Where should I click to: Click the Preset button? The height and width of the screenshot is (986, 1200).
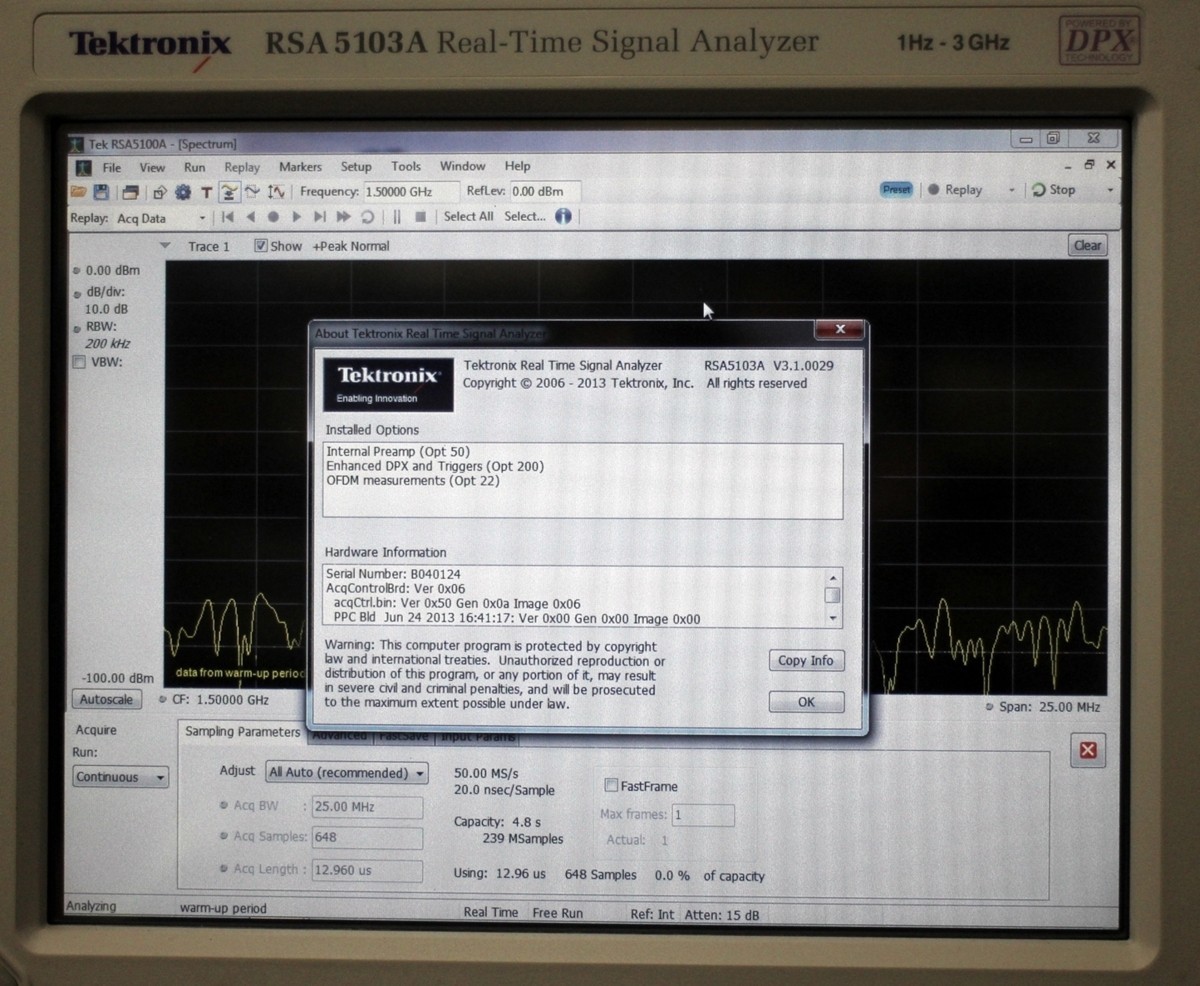tap(897, 189)
